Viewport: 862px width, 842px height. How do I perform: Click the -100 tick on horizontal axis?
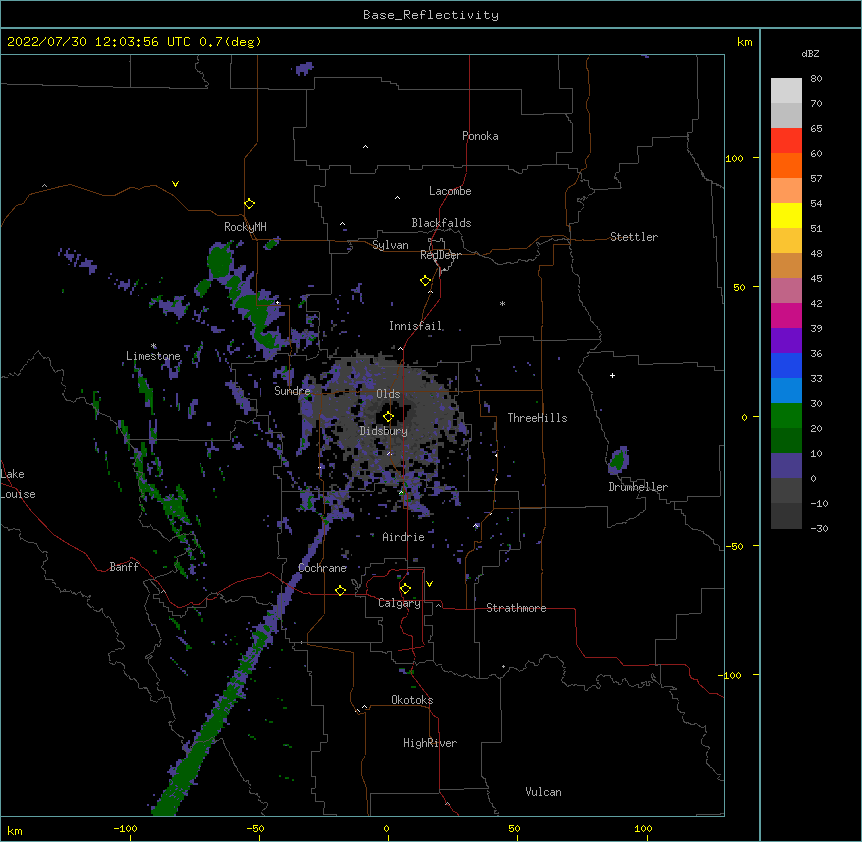click(125, 829)
